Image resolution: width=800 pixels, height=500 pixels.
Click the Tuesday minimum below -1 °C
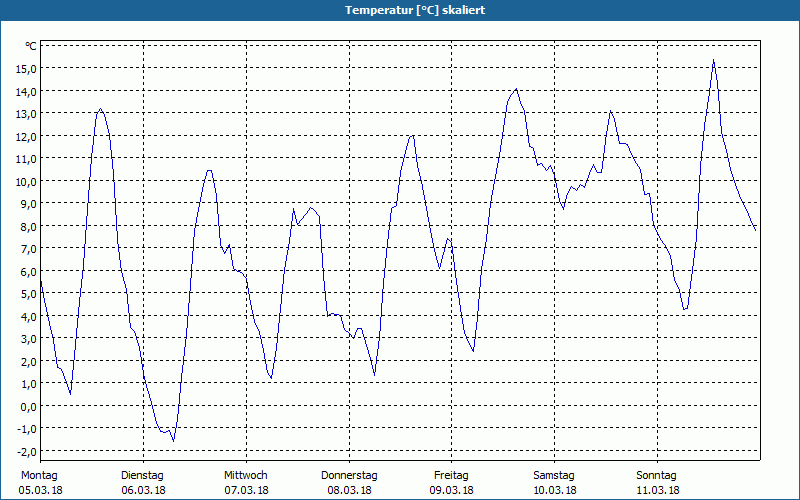[x=173, y=440]
